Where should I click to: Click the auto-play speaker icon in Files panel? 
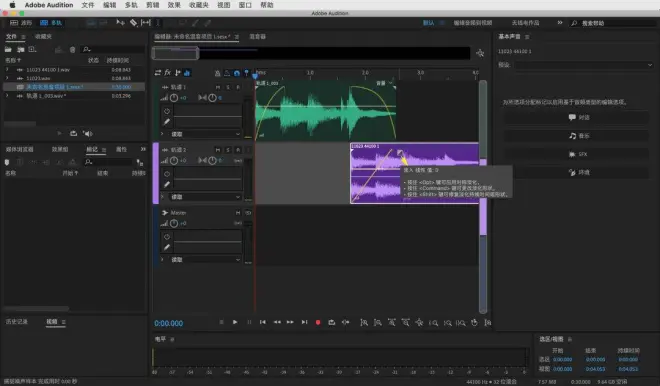tap(88, 133)
